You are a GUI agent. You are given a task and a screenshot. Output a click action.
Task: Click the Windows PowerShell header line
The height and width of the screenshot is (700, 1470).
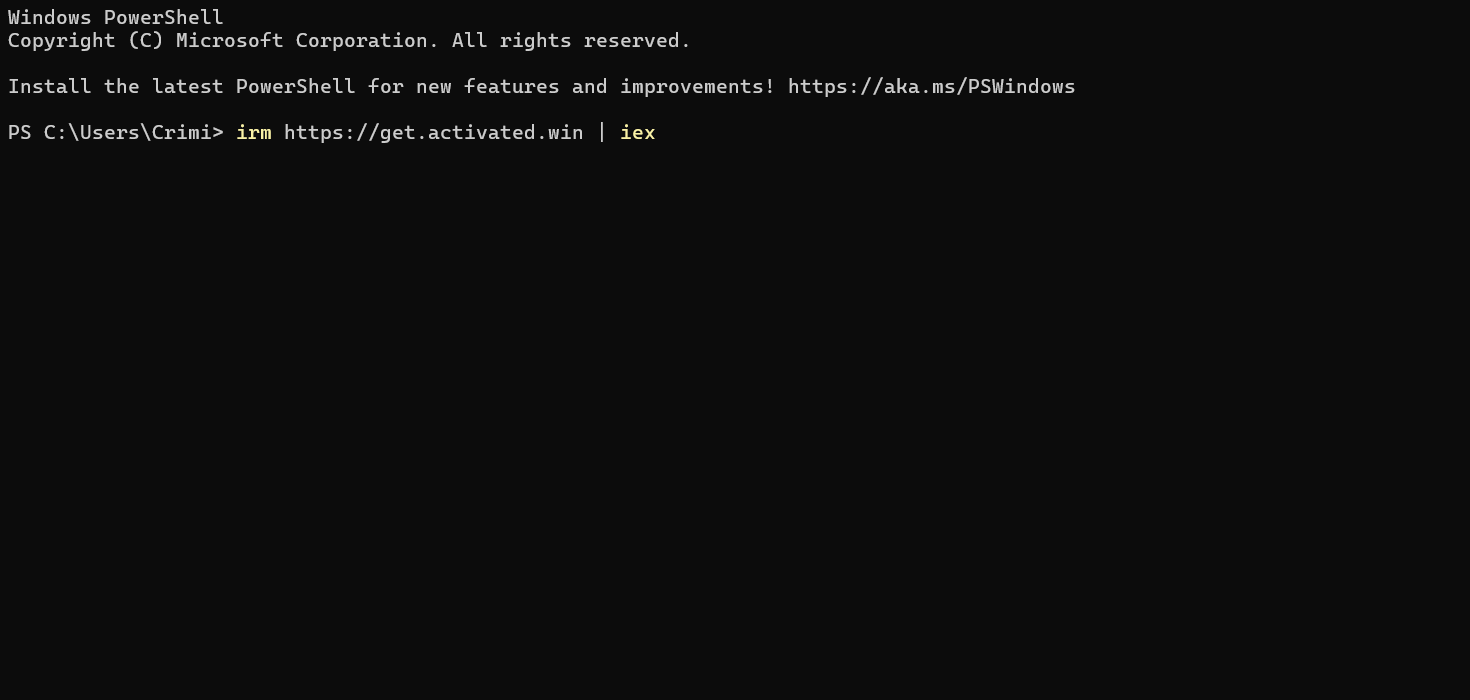tap(116, 17)
